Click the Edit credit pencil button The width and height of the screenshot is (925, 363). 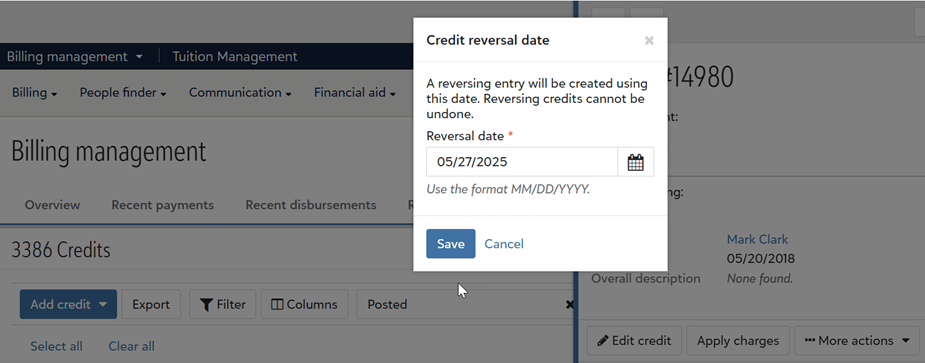634,341
